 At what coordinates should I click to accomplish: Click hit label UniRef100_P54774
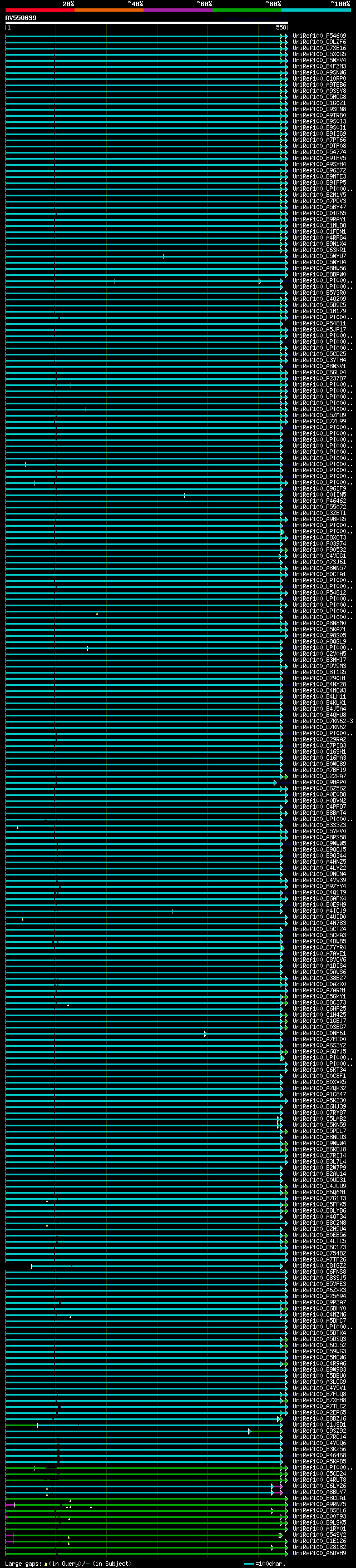point(319,152)
